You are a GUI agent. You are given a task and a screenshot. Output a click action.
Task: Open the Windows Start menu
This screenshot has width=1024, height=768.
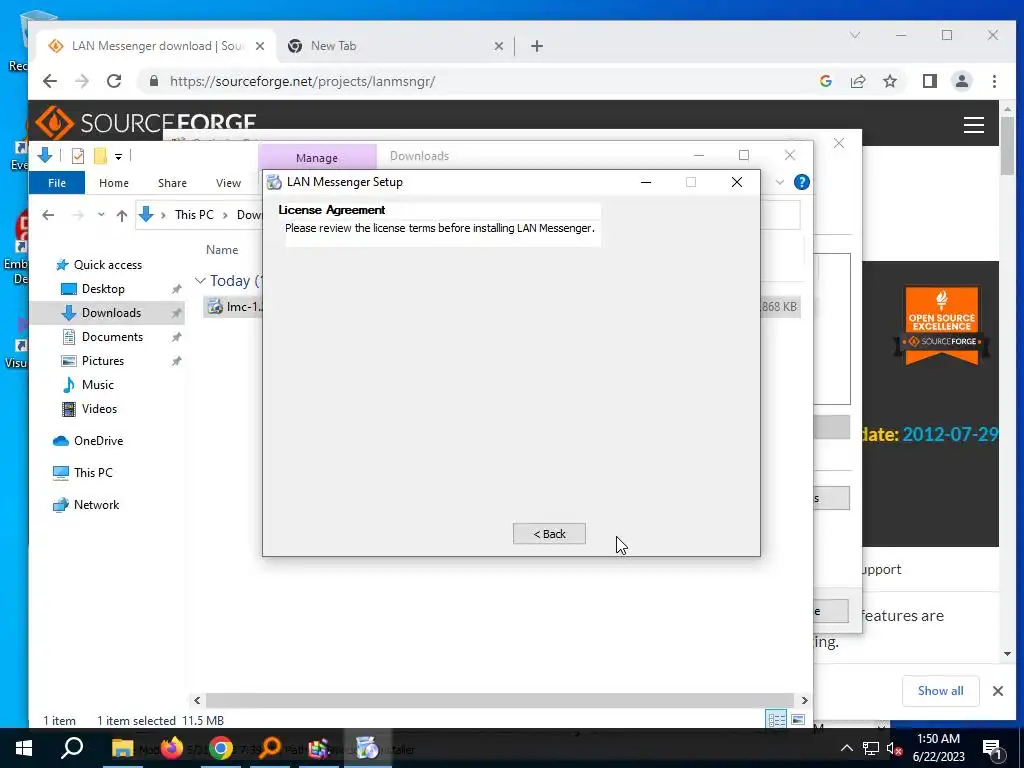point(24,748)
